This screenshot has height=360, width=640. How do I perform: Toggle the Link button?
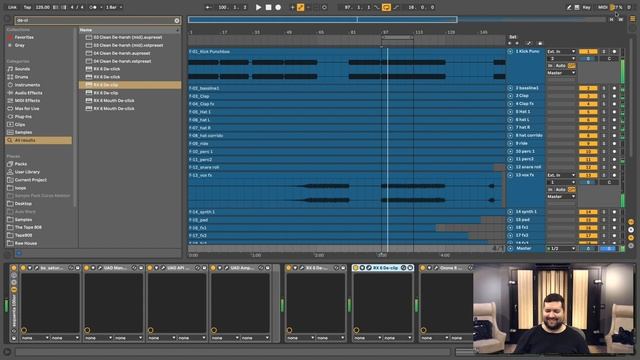click(12, 7)
